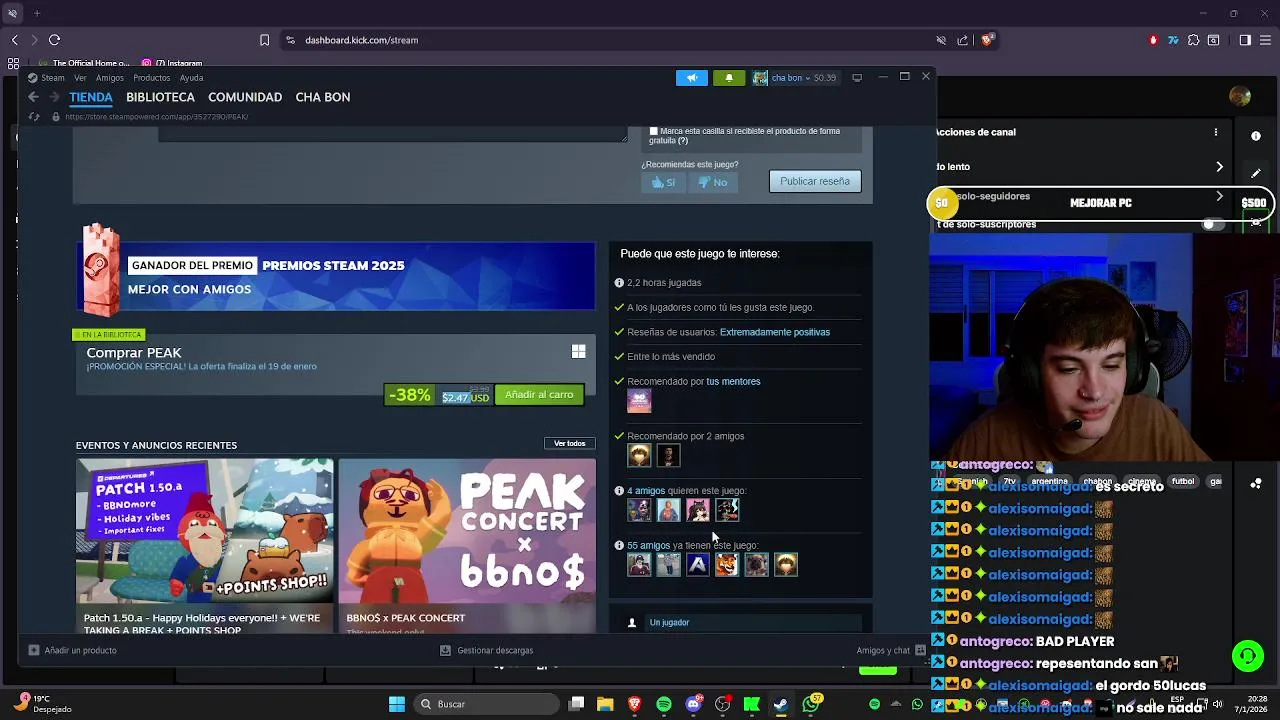Open Discord from the taskbar

coord(693,704)
